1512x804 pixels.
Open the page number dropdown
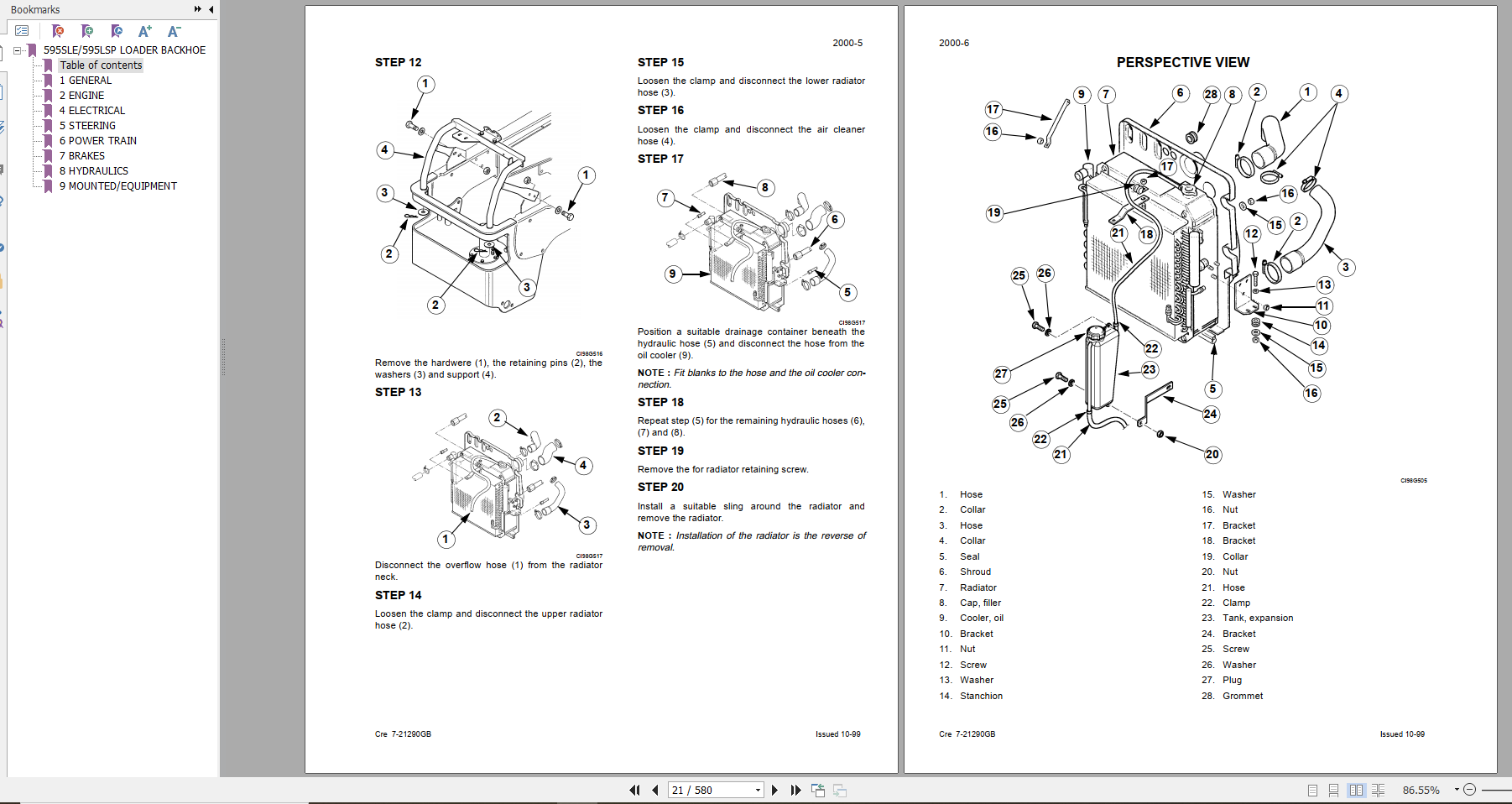[758, 790]
